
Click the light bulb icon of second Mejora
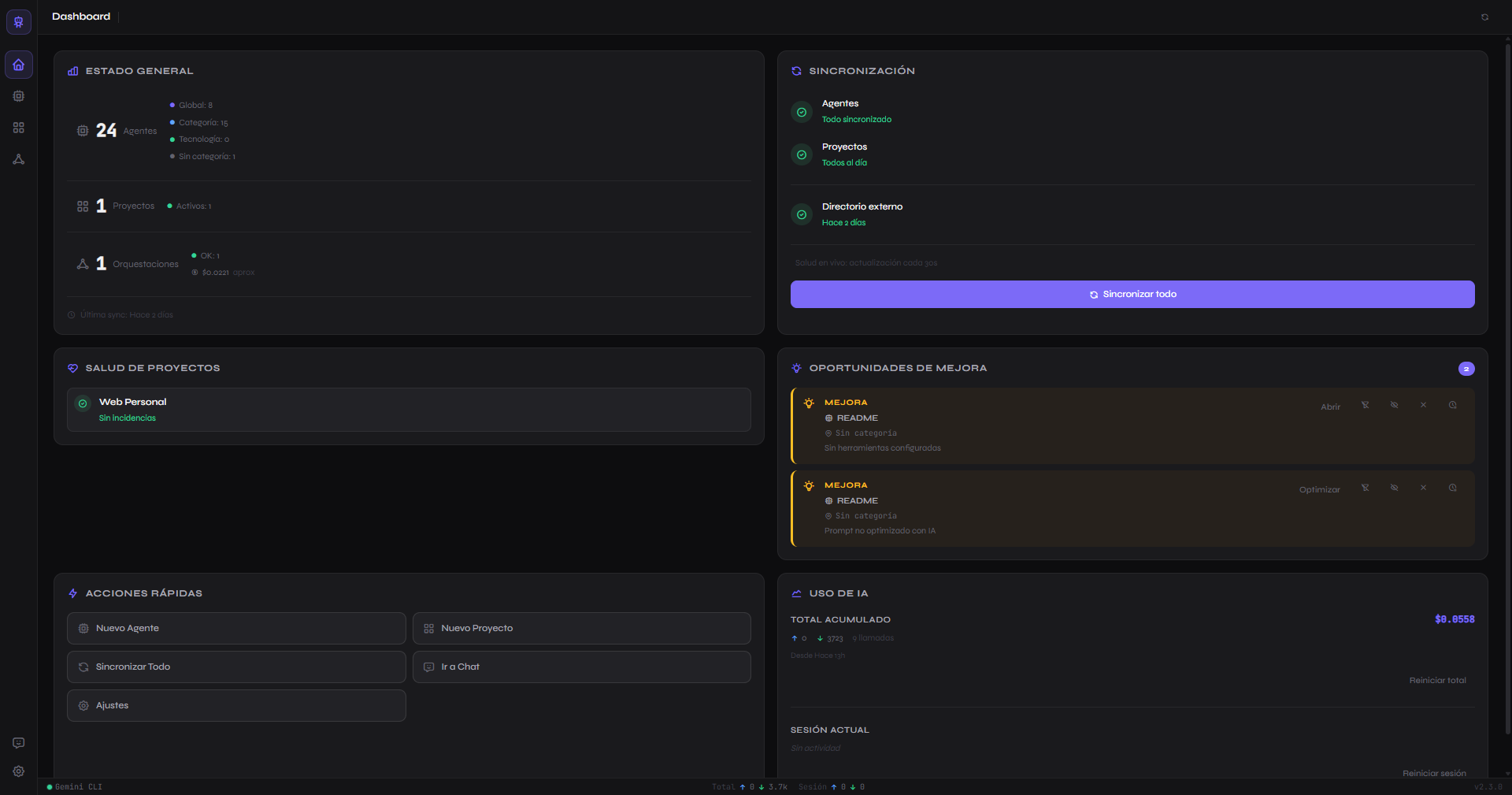(x=809, y=485)
